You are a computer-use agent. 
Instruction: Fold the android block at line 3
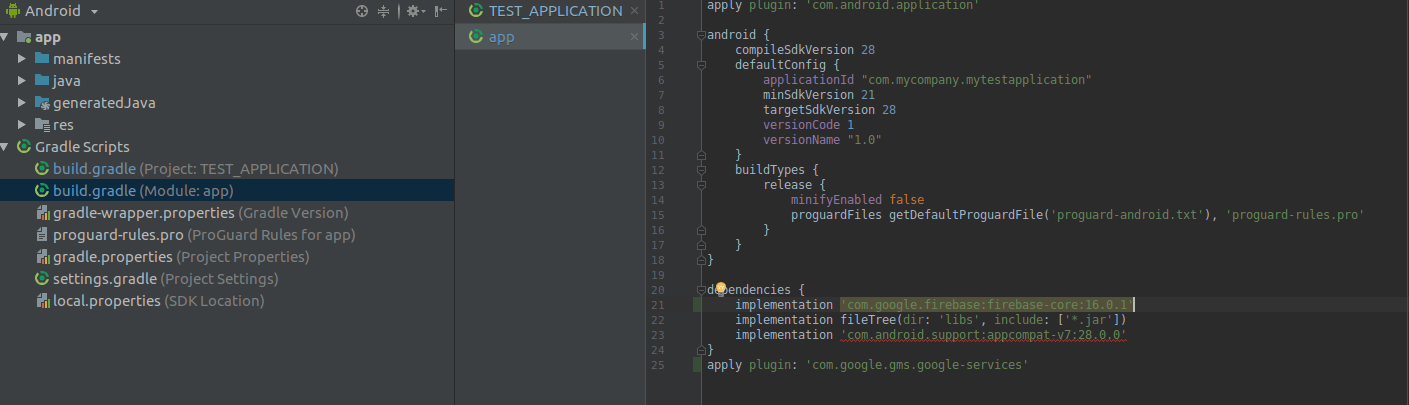point(701,35)
